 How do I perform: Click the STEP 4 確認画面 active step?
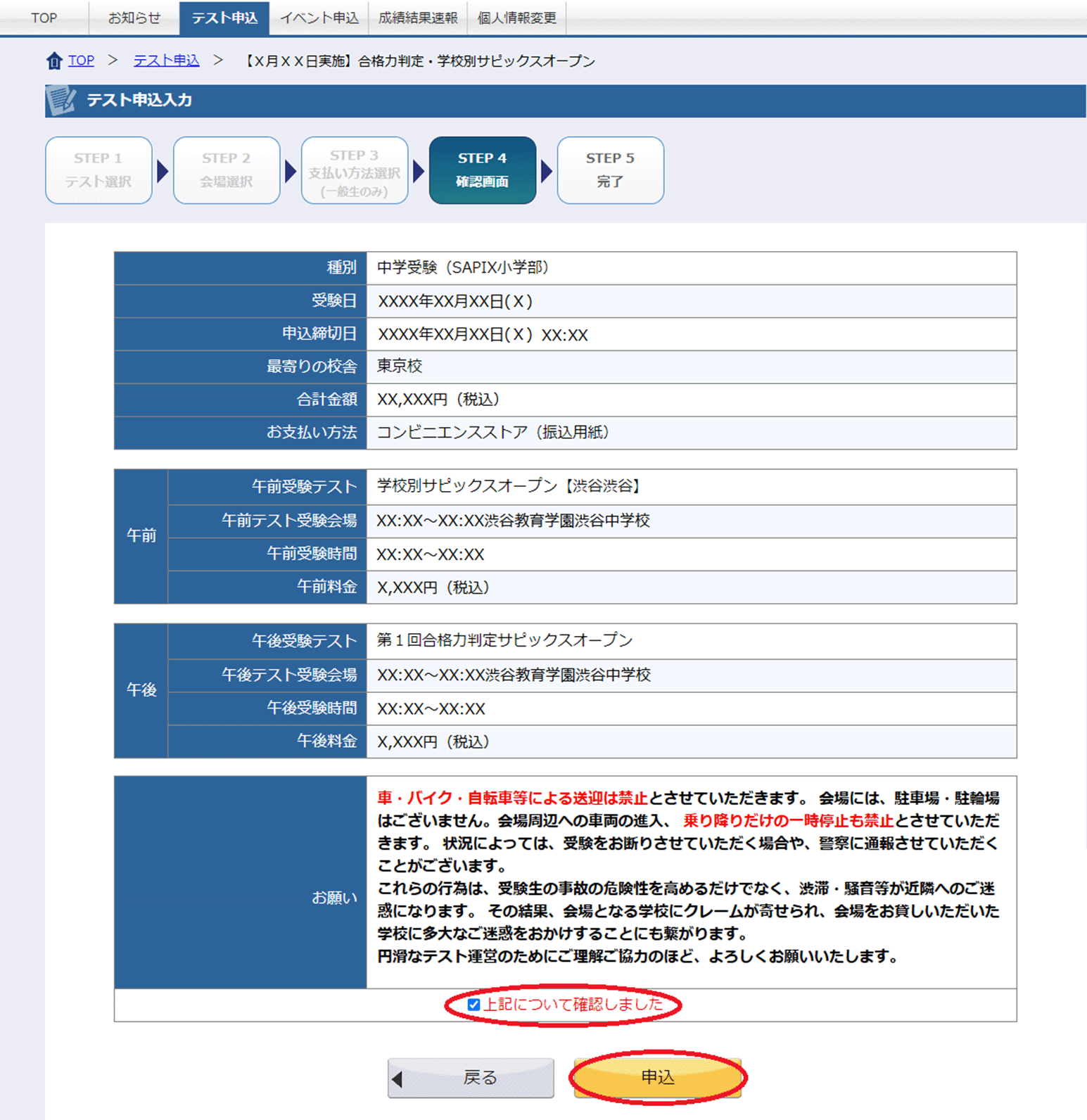pos(483,170)
